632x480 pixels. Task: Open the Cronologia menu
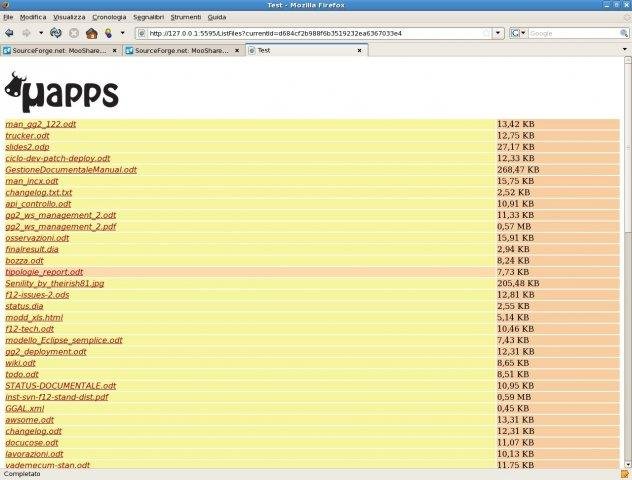click(109, 17)
